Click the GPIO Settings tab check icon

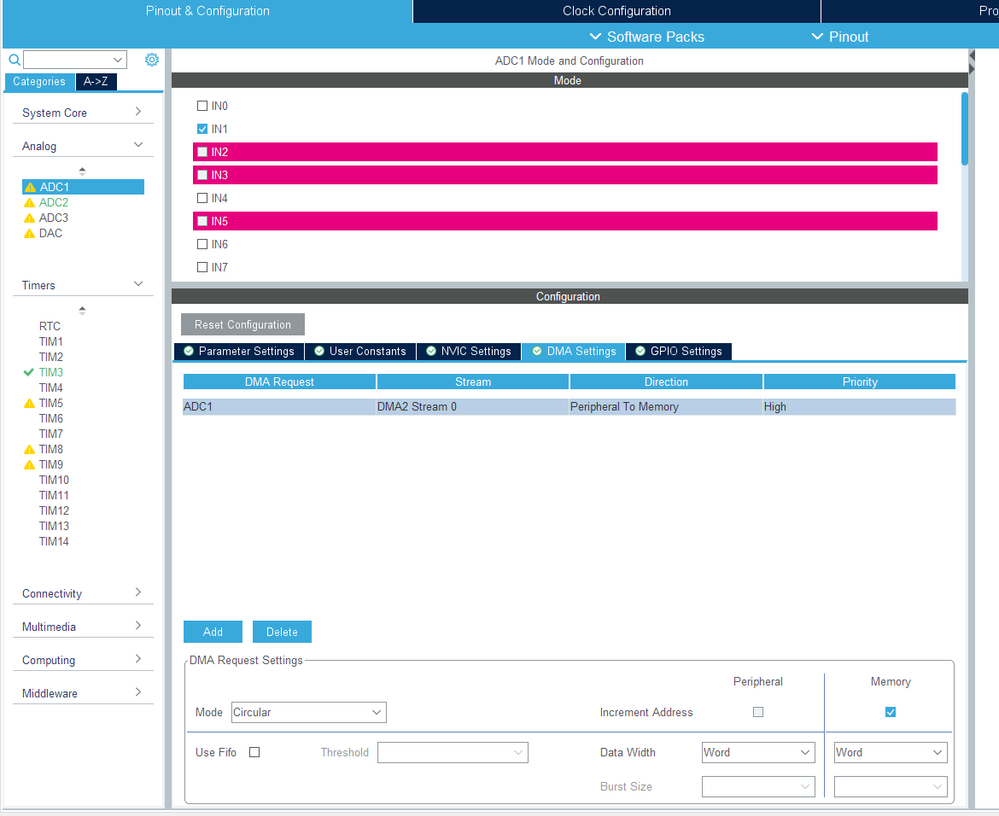[640, 351]
